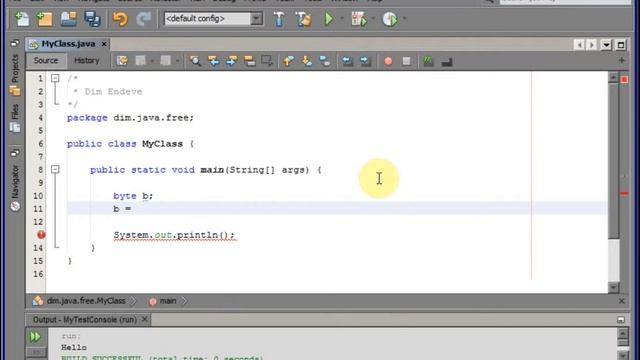
Task: Shift line right icon
Action: [365, 61]
